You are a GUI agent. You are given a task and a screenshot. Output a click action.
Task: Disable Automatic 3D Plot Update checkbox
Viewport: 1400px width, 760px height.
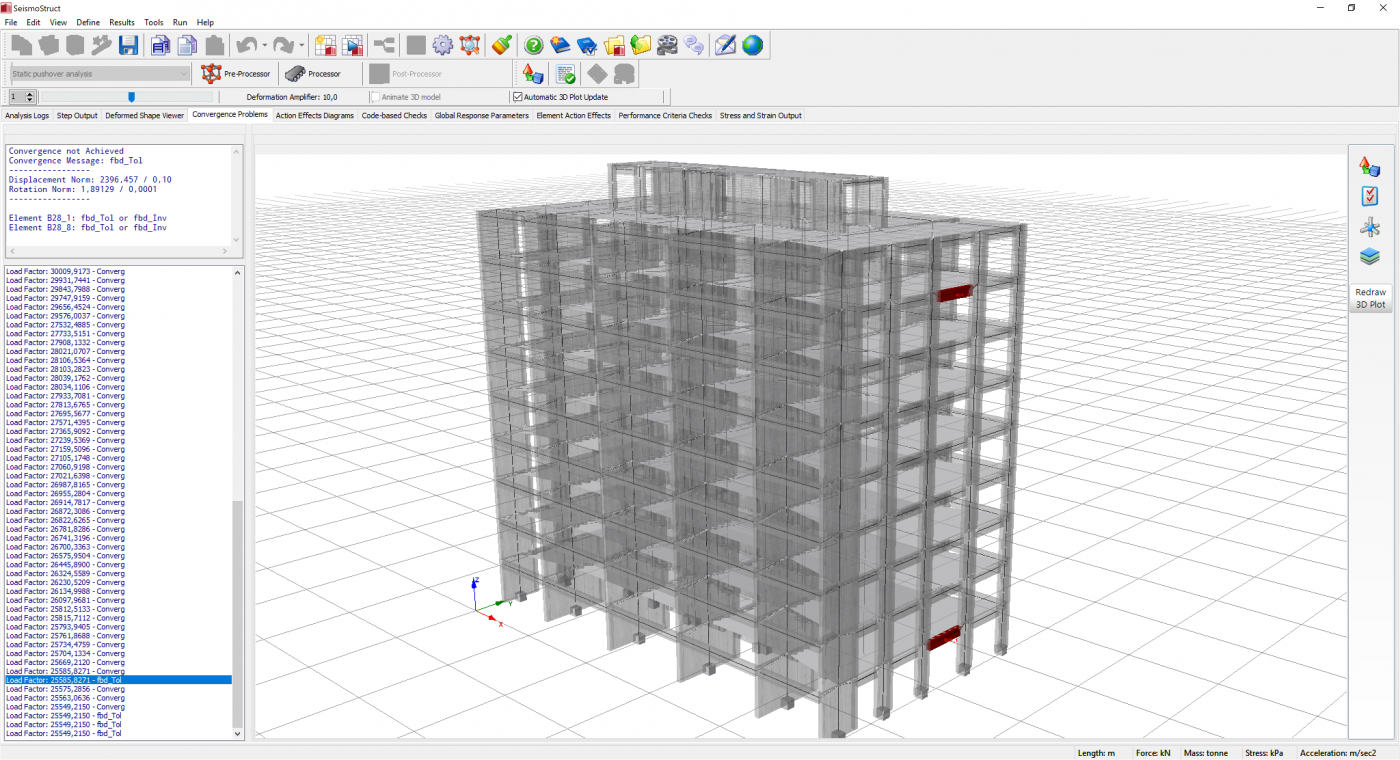pyautogui.click(x=518, y=97)
